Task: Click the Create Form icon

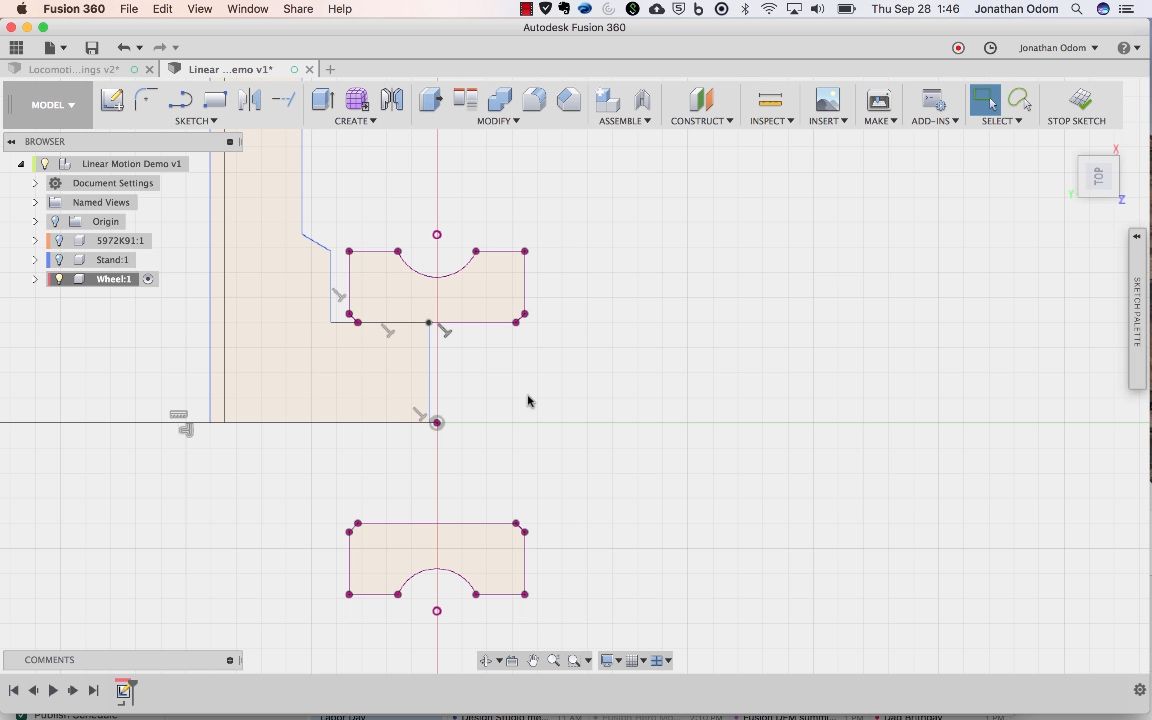Action: tap(357, 99)
